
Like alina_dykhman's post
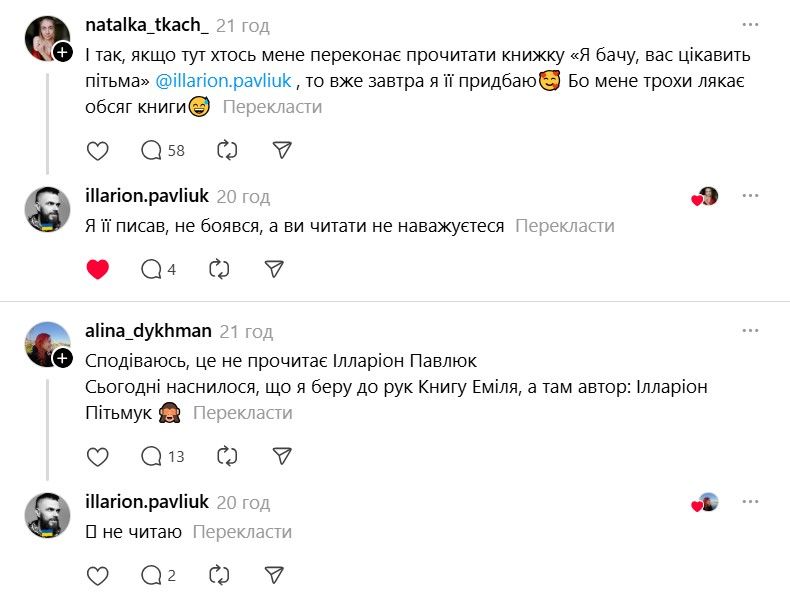[97, 456]
